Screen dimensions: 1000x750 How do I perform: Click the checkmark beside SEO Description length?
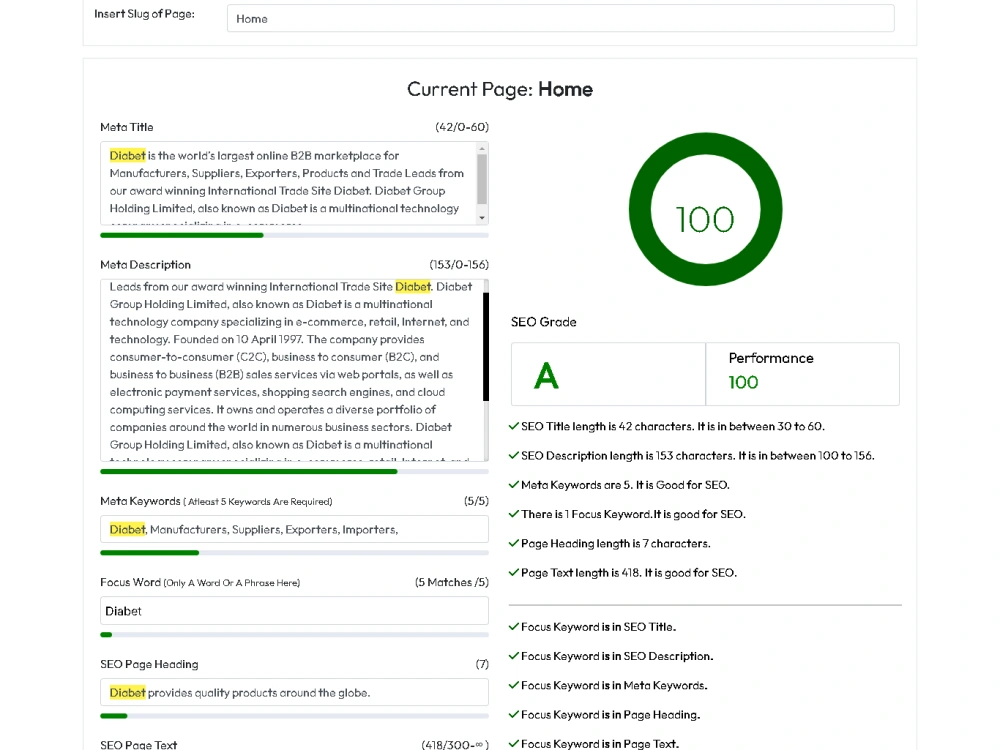(513, 455)
